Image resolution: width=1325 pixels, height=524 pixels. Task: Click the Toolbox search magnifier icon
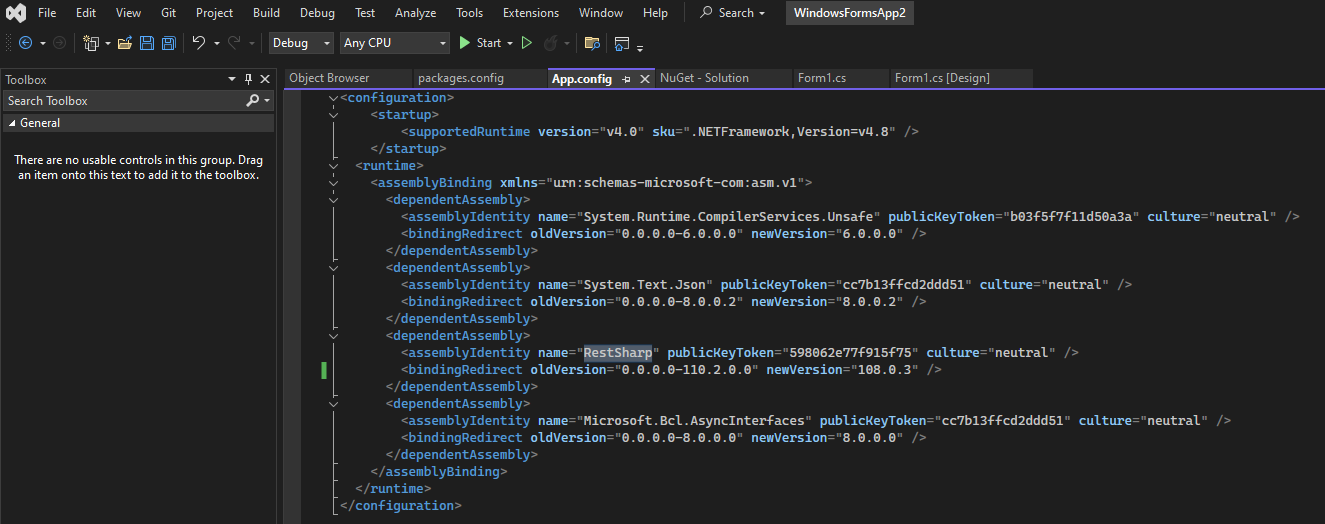tap(253, 101)
